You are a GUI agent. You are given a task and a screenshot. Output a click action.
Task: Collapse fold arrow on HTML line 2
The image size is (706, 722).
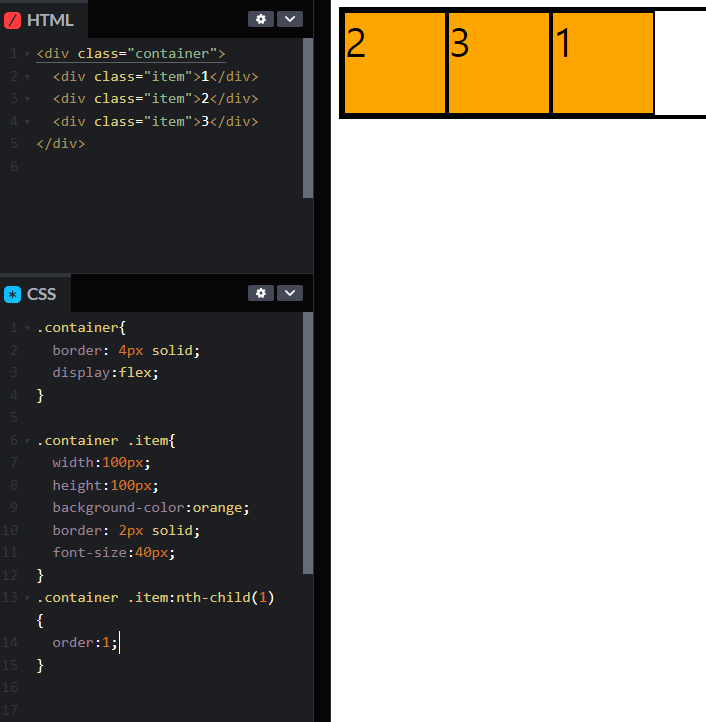[x=27, y=77]
